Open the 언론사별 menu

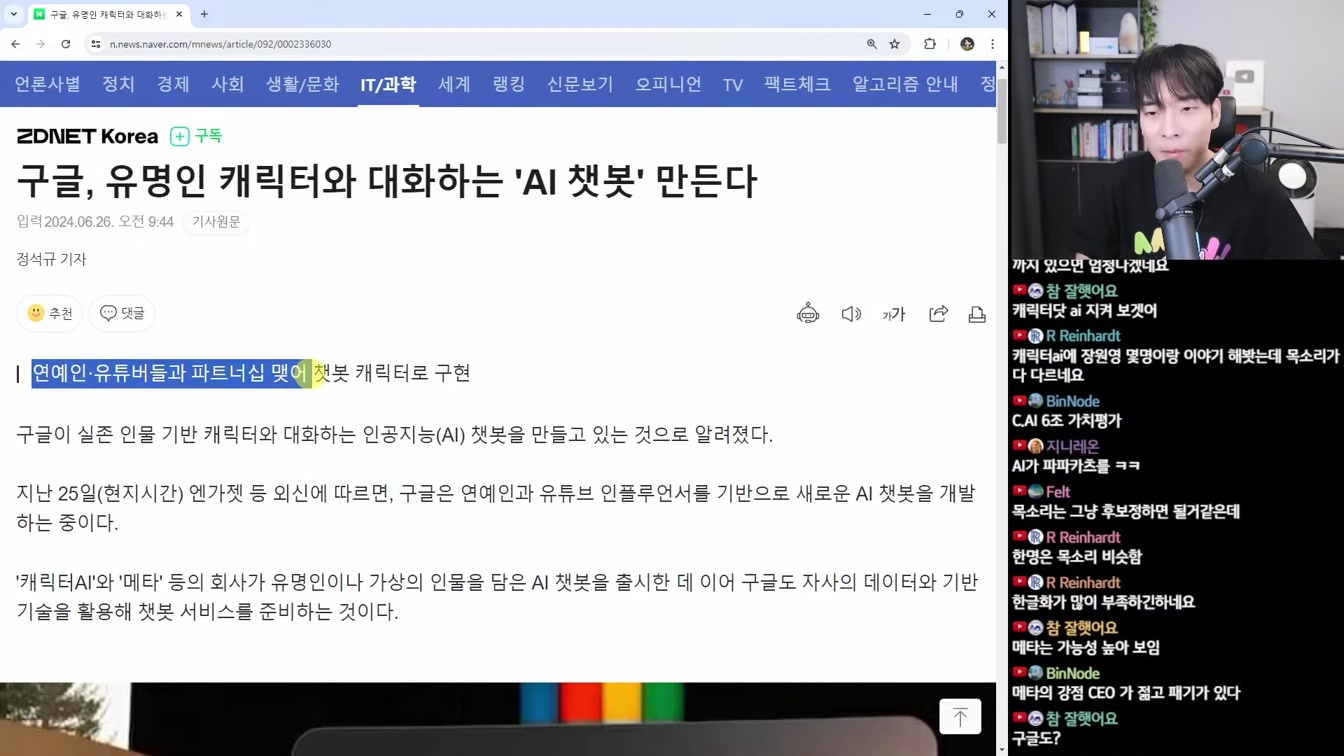point(47,85)
